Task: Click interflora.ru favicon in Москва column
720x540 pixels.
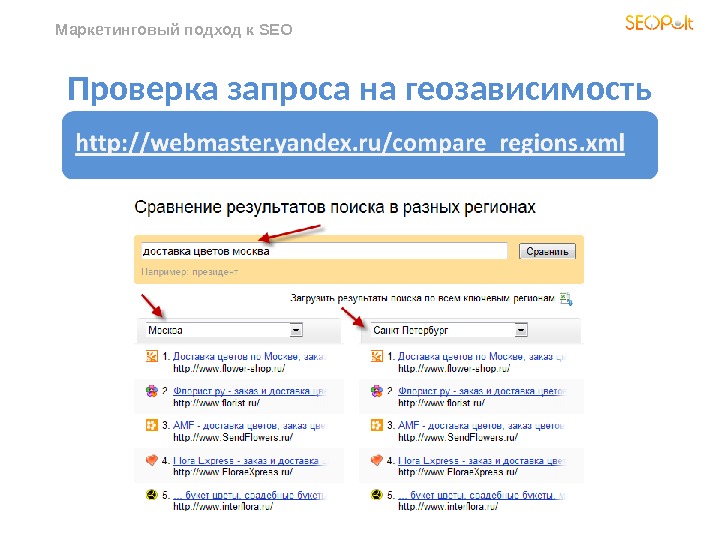Action: click(152, 495)
